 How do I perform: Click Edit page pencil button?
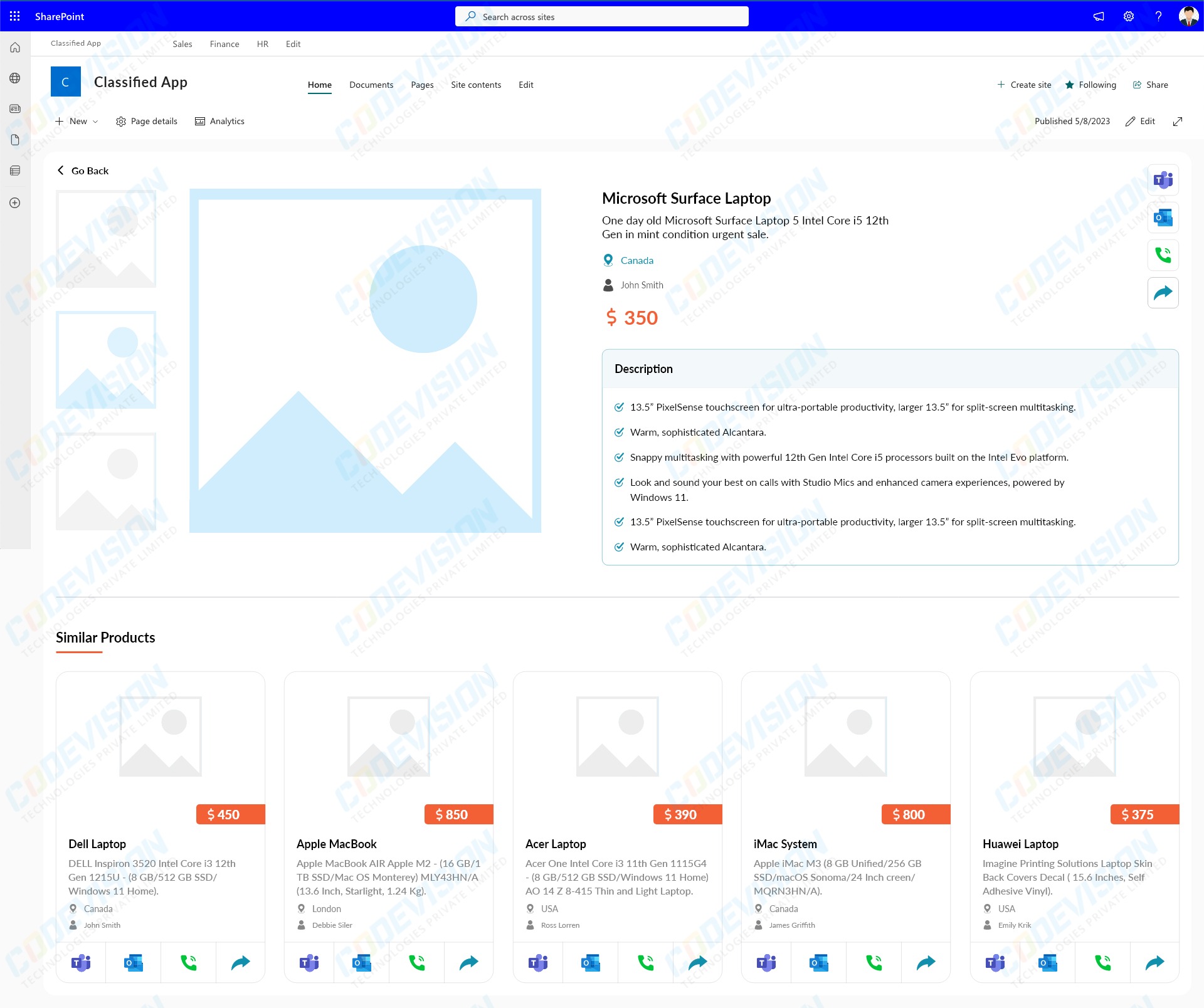[1140, 122]
